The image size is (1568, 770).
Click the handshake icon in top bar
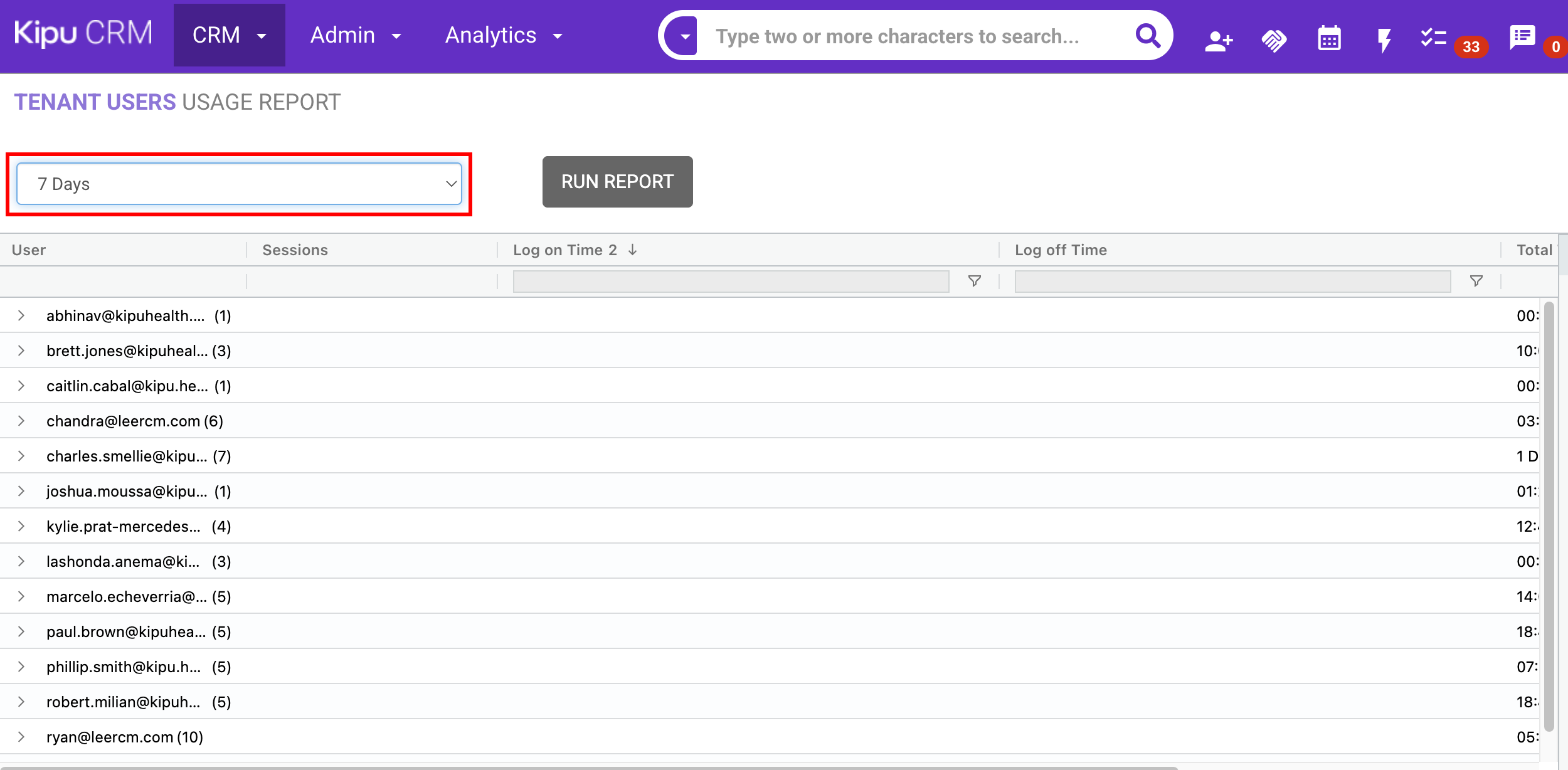1273,40
